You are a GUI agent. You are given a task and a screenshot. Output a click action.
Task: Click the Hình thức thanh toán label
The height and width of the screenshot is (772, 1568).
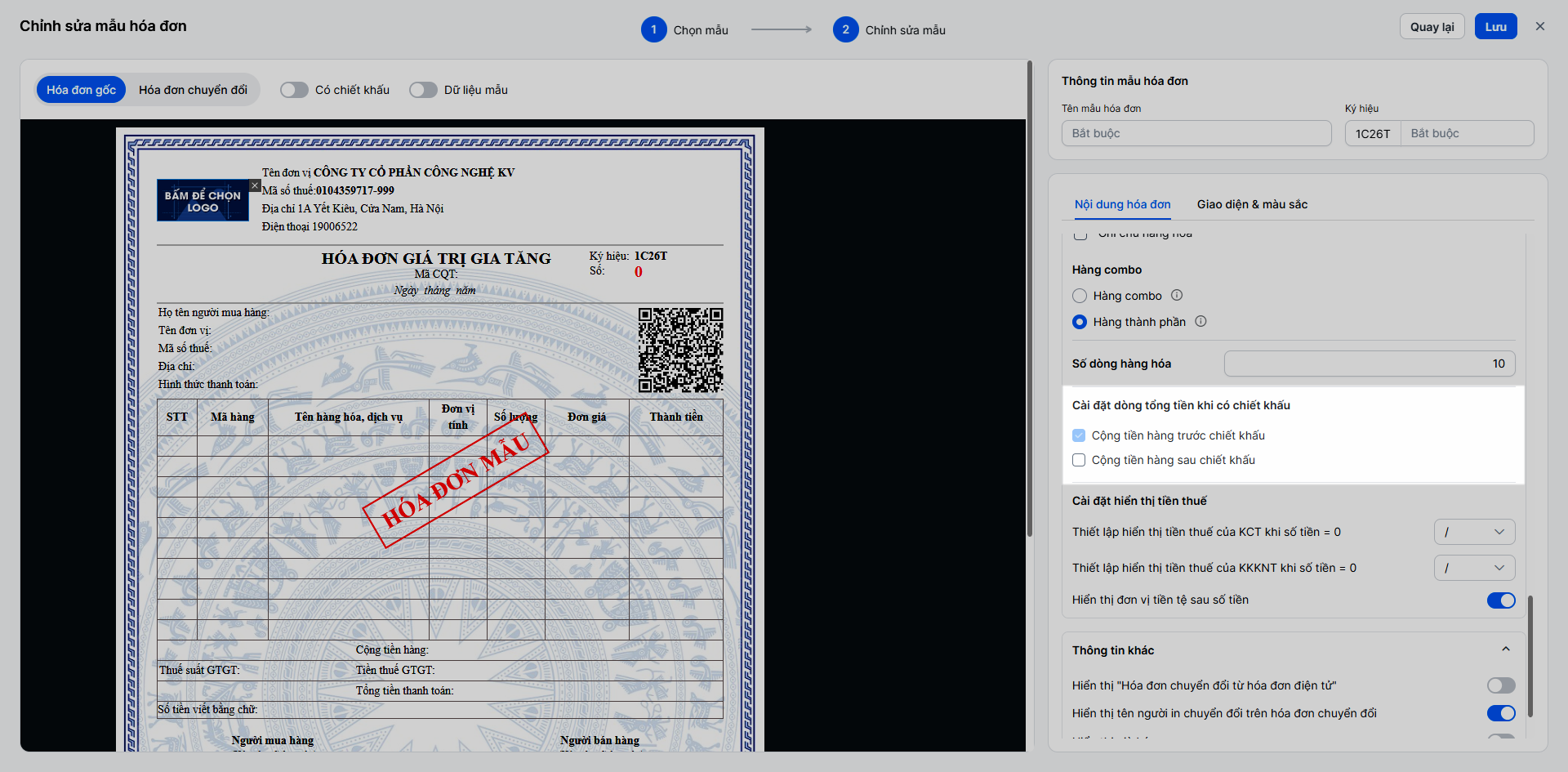point(207,384)
